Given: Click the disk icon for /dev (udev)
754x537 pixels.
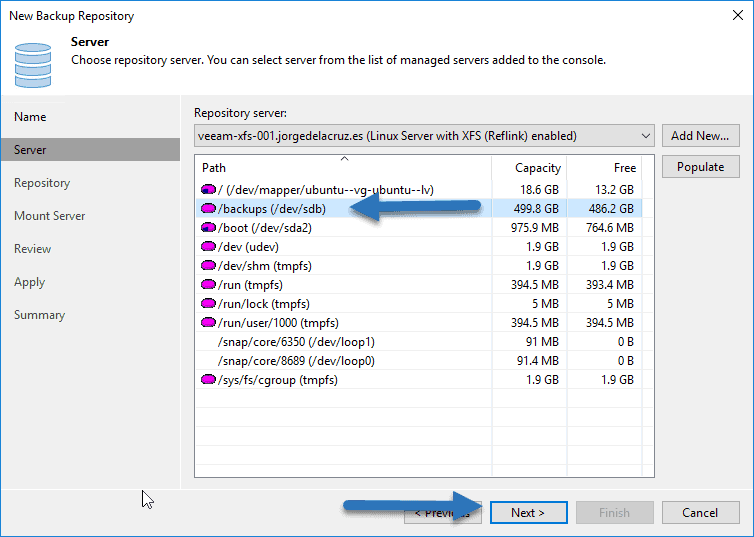Looking at the screenshot, I should (x=209, y=247).
